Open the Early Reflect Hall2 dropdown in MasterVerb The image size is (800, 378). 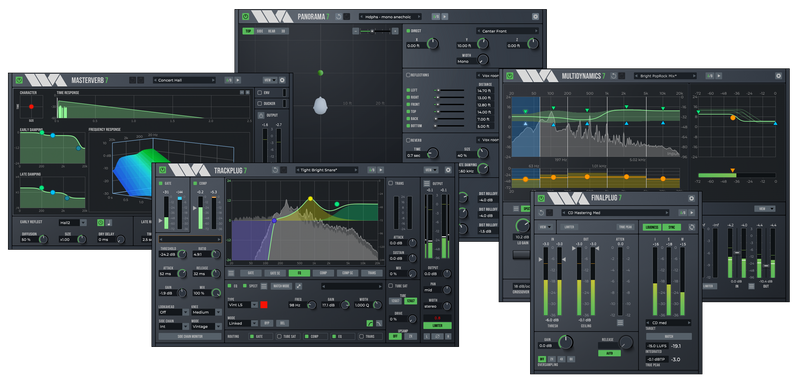(x=73, y=222)
